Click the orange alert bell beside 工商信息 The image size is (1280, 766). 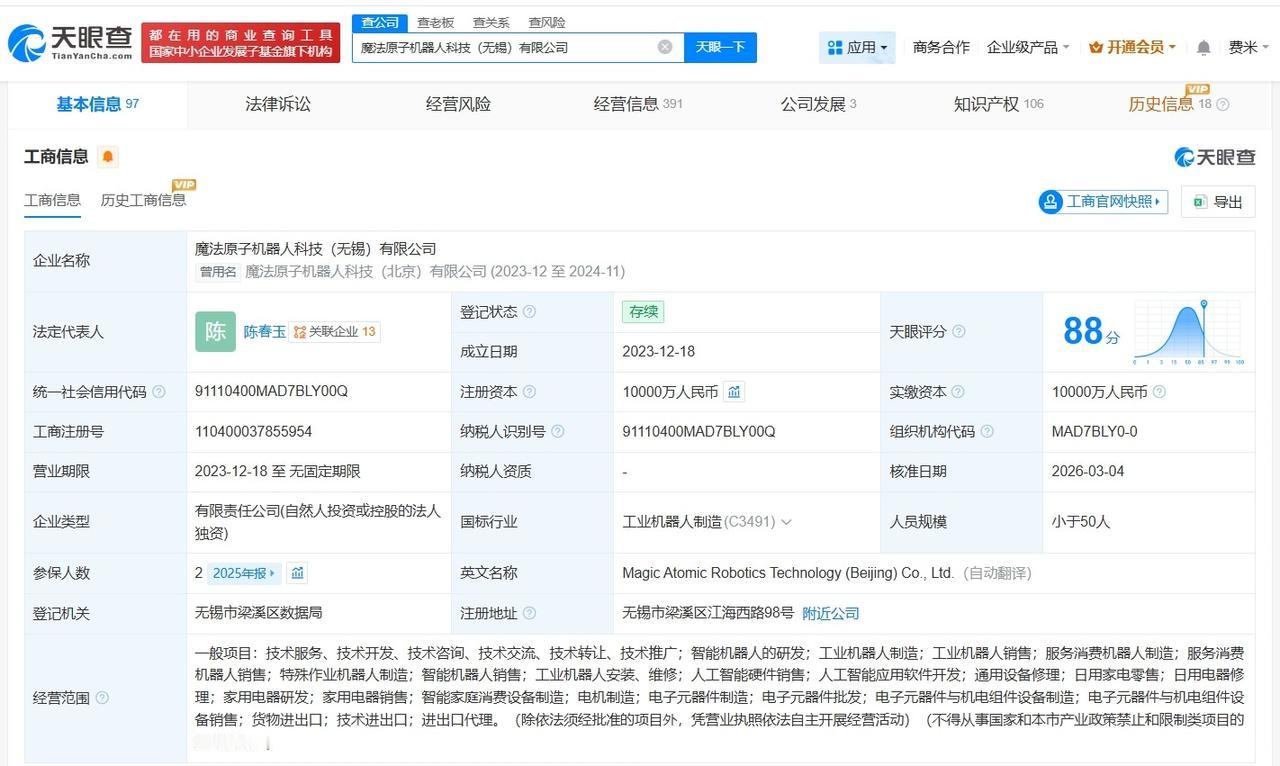[108, 157]
